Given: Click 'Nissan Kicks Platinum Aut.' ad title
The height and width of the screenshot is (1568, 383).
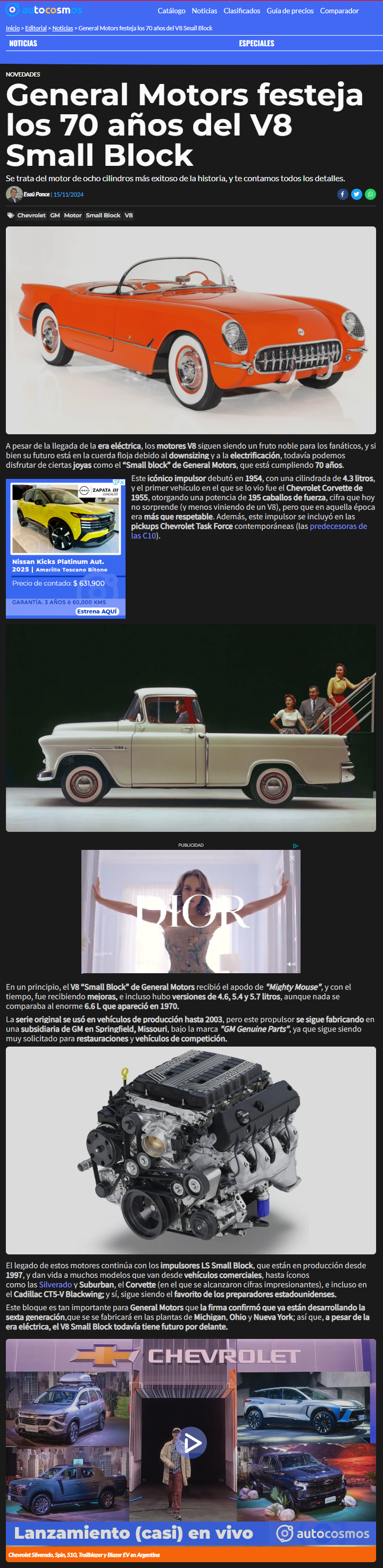Looking at the screenshot, I should [x=58, y=562].
